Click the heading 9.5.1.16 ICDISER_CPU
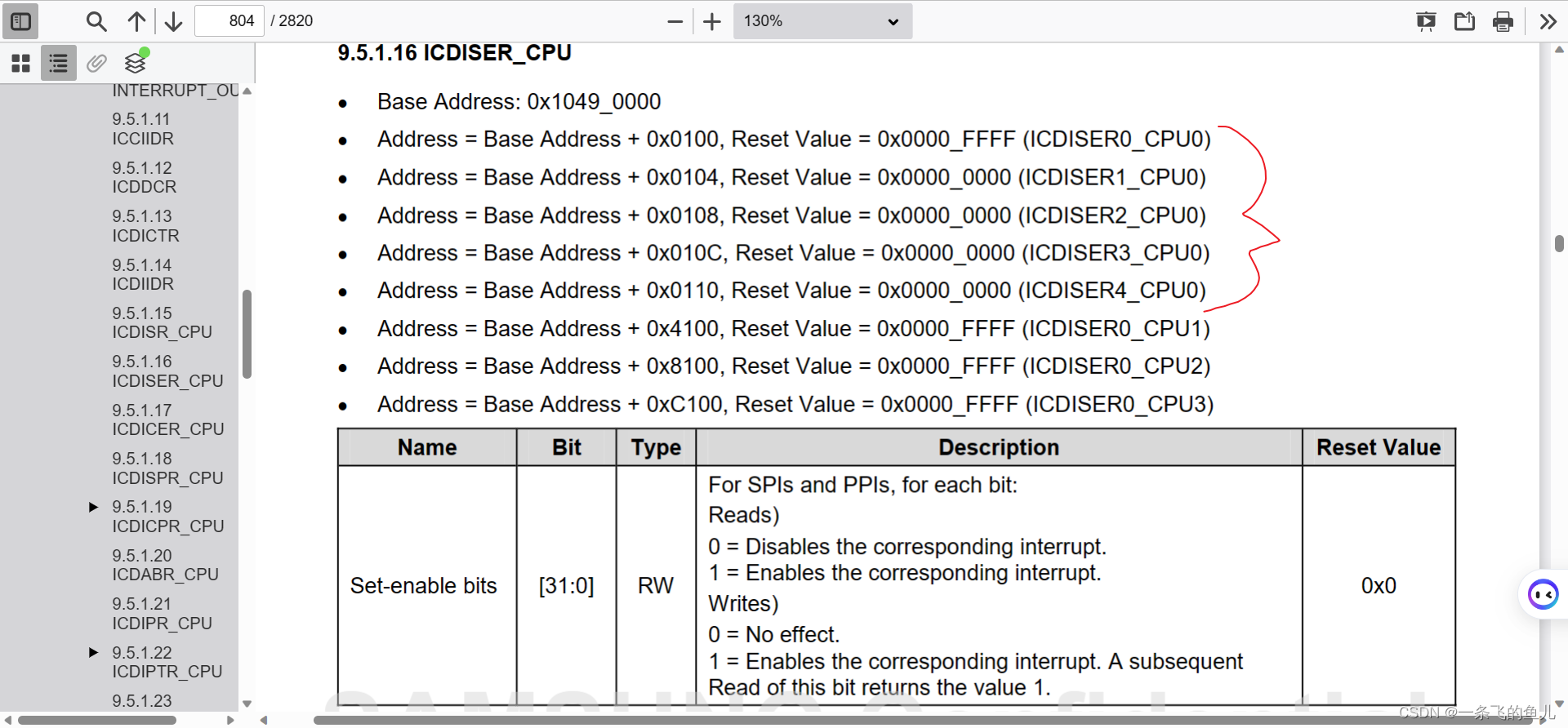The image size is (1568, 728). pyautogui.click(x=454, y=53)
